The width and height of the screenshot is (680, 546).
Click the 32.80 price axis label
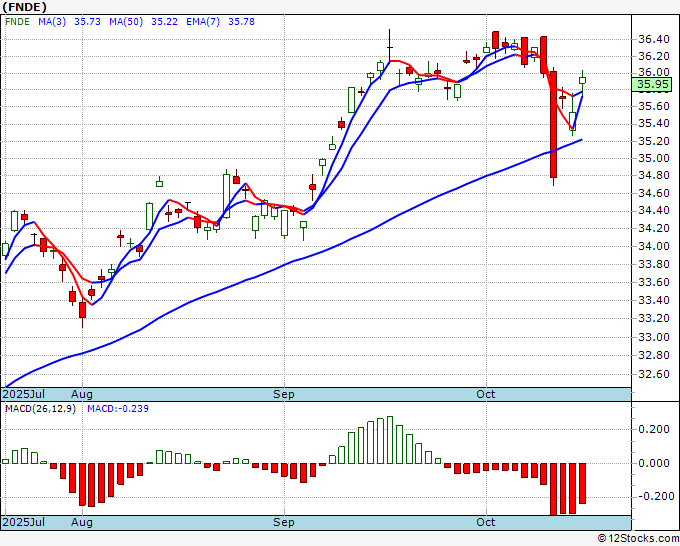pyautogui.click(x=654, y=355)
